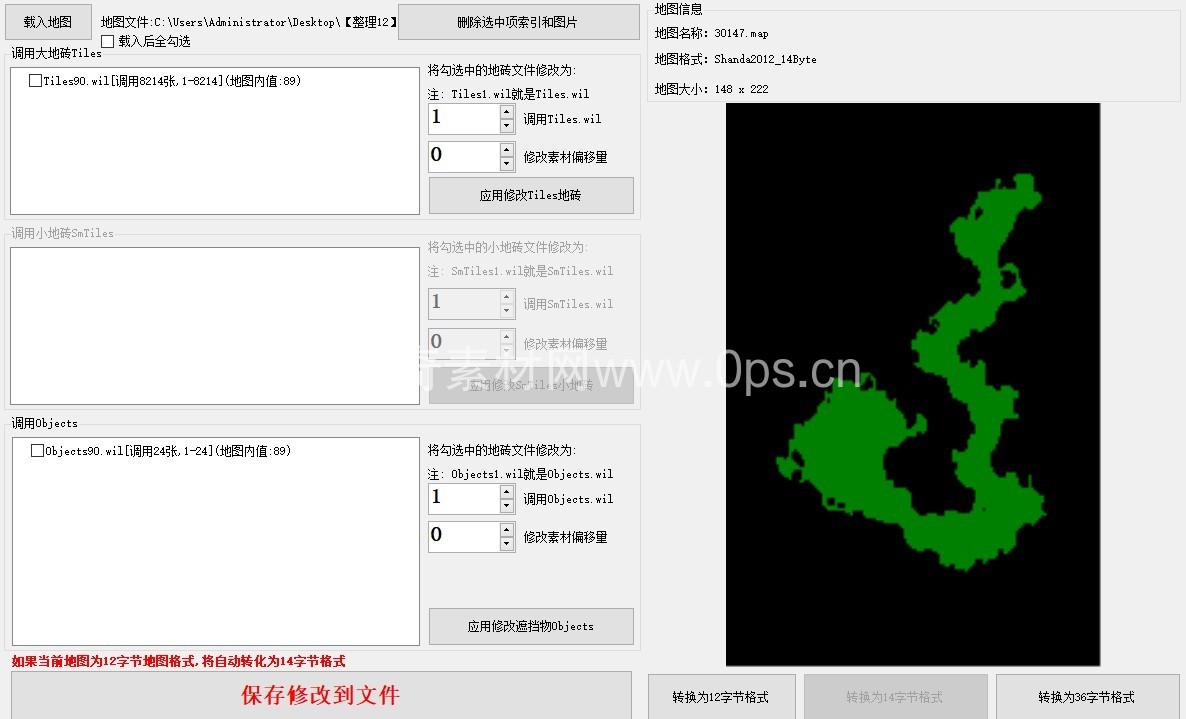Click 转换为12字节格式 button
The height and width of the screenshot is (719, 1186).
pyautogui.click(x=721, y=697)
